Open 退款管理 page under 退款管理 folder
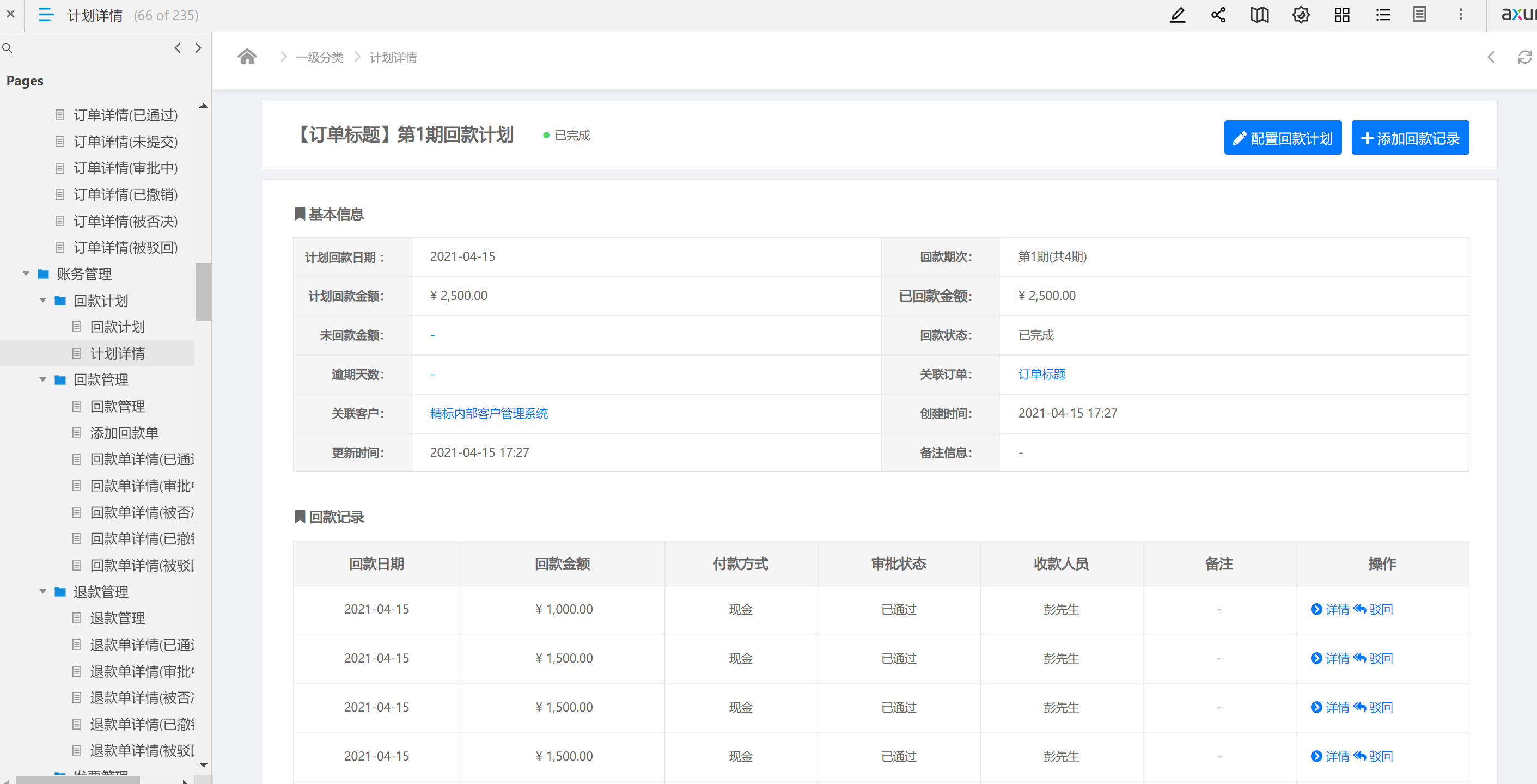The height and width of the screenshot is (784, 1537). pos(117,618)
